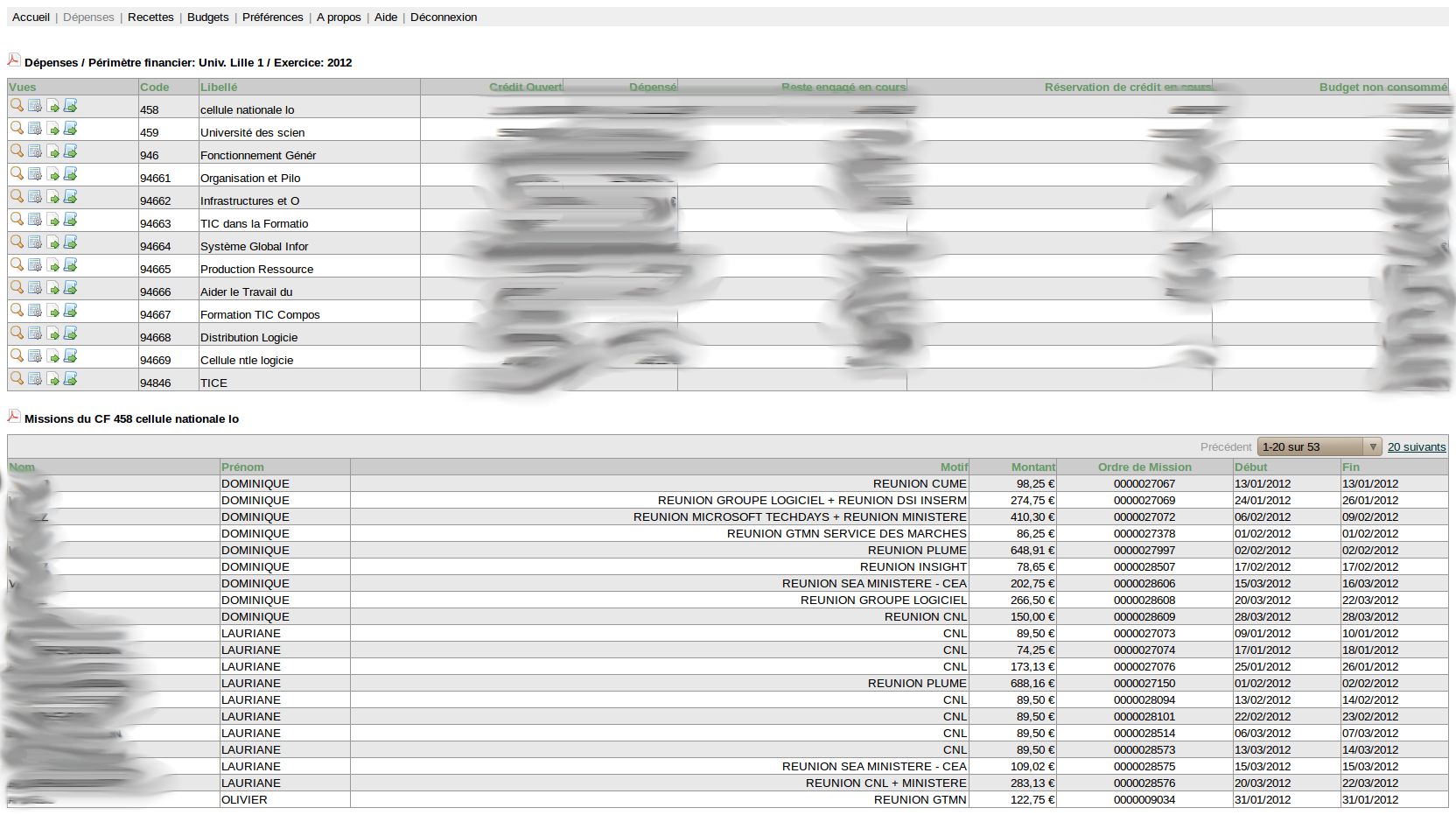Screen dimensions: 1456x815
Task: Open the PDF icon beside the Dépenses title
Action: (14, 60)
